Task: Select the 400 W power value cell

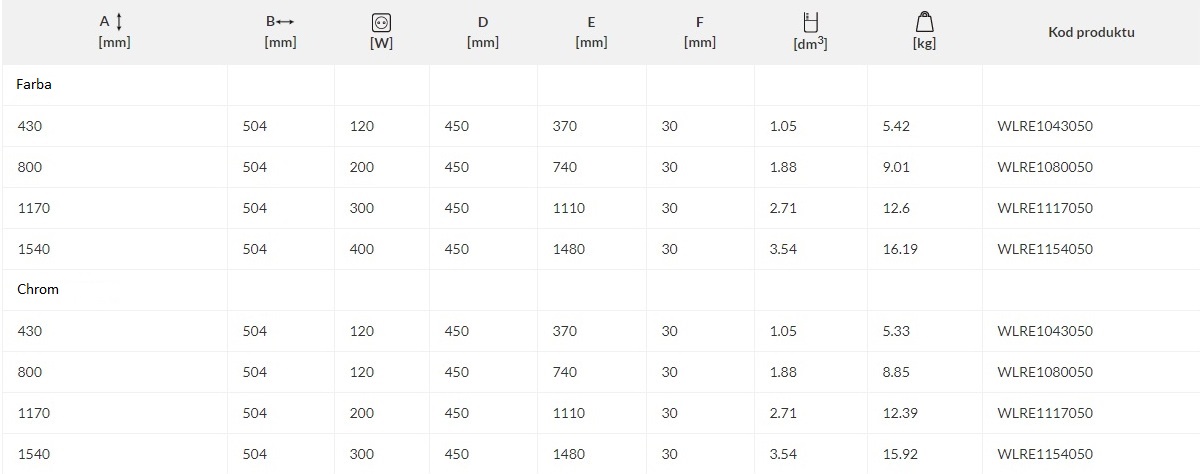Action: click(362, 249)
